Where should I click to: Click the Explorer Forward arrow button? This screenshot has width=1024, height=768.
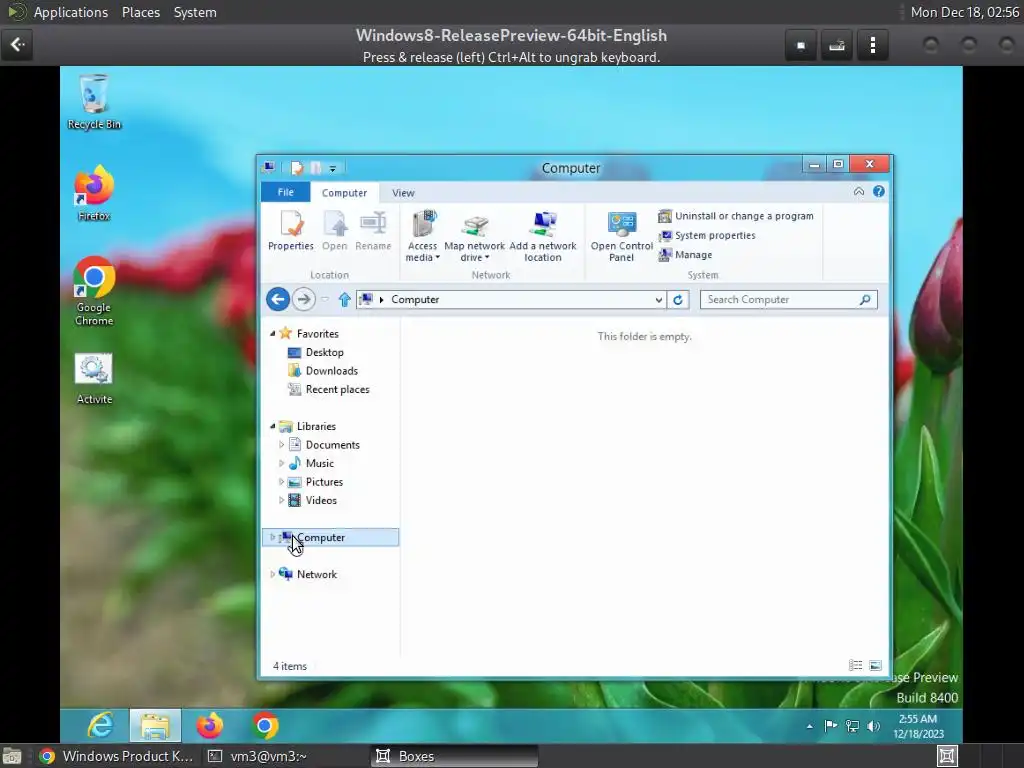click(x=303, y=300)
